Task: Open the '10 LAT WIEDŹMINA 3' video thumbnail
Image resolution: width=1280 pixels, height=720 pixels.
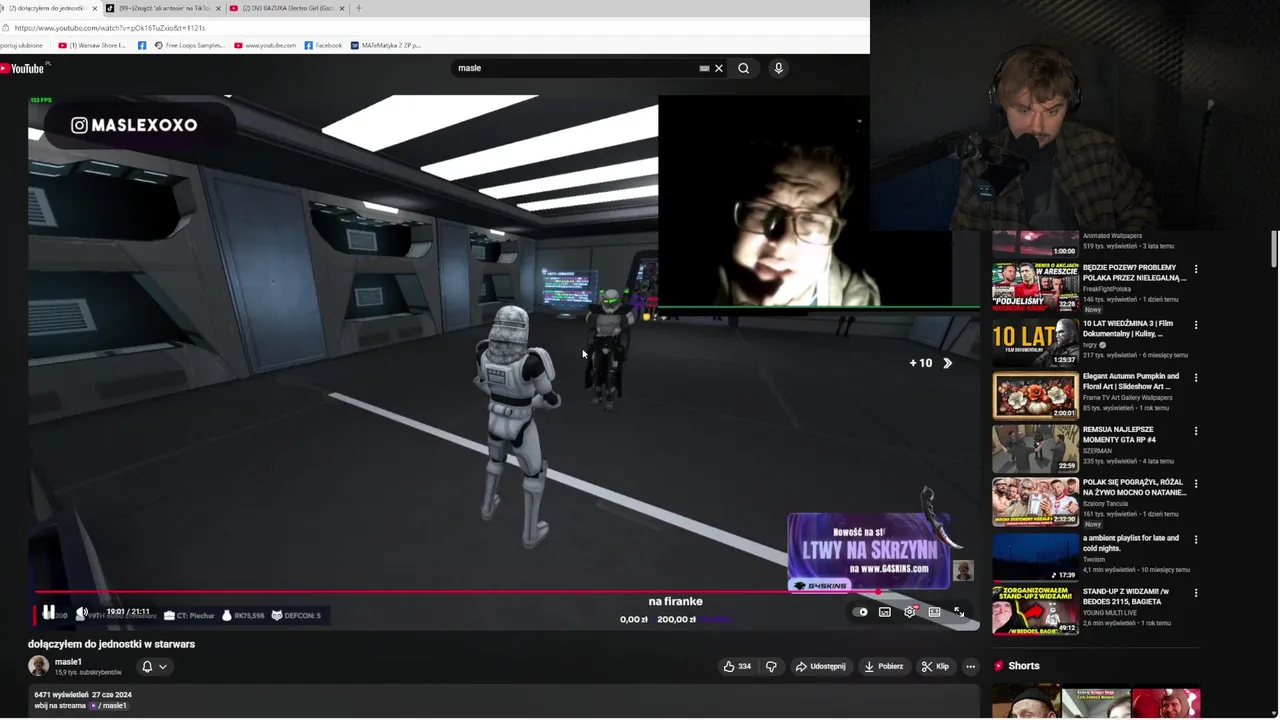Action: pyautogui.click(x=1035, y=341)
